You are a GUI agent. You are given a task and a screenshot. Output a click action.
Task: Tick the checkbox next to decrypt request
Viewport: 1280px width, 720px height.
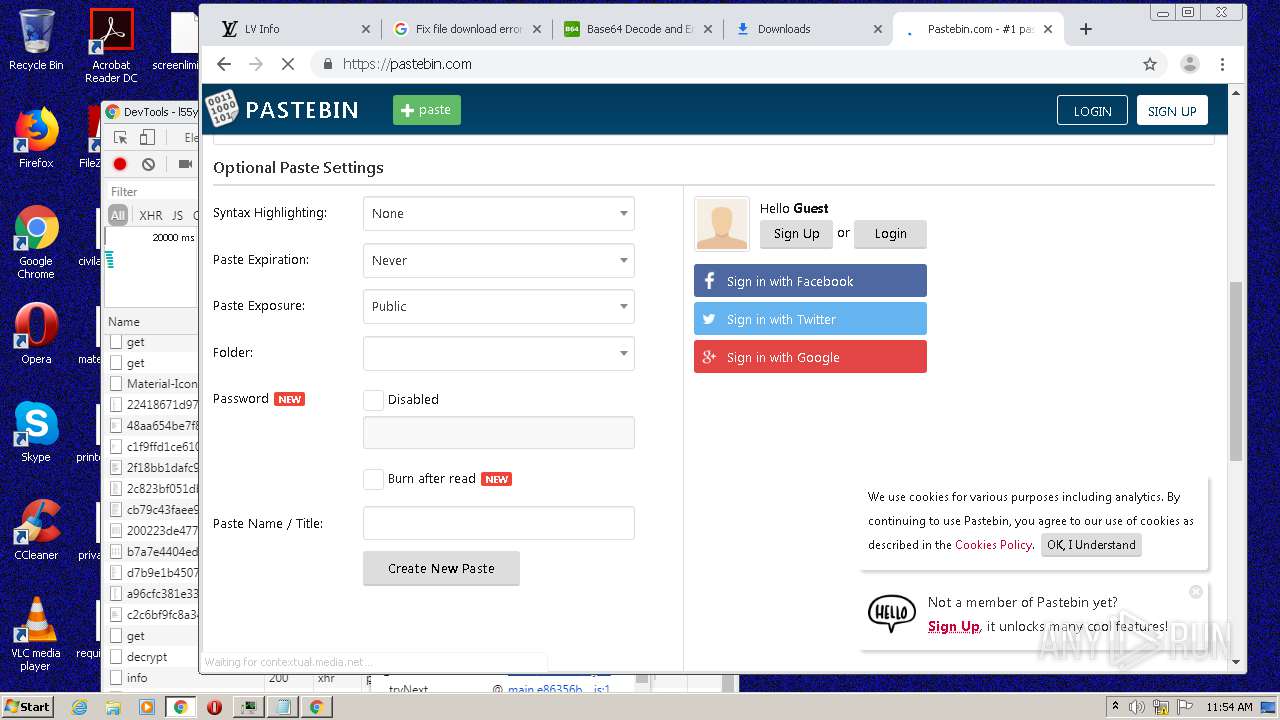point(116,657)
